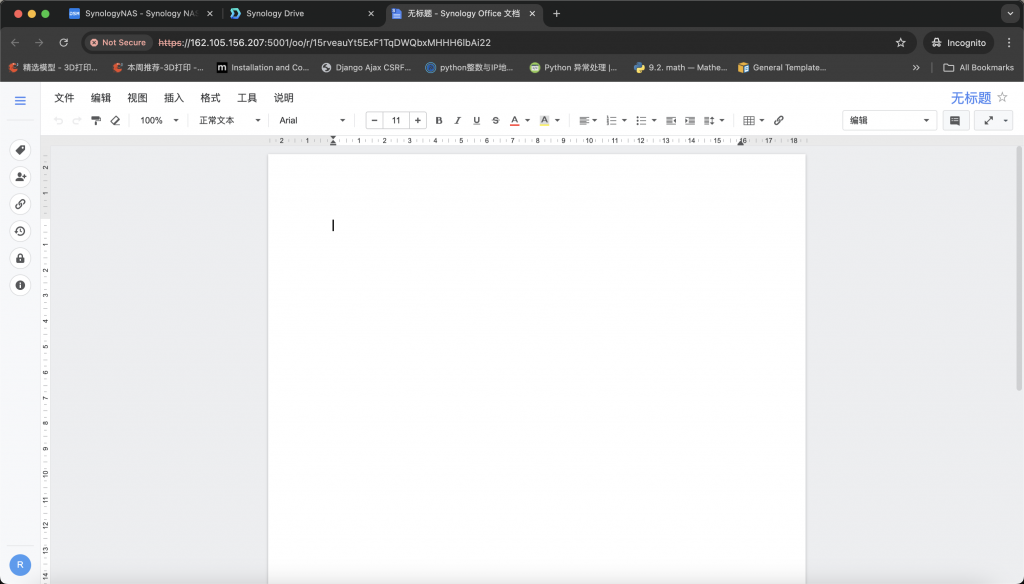
Task: Insert a hyperlink using toolbar link icon
Action: (x=779, y=120)
